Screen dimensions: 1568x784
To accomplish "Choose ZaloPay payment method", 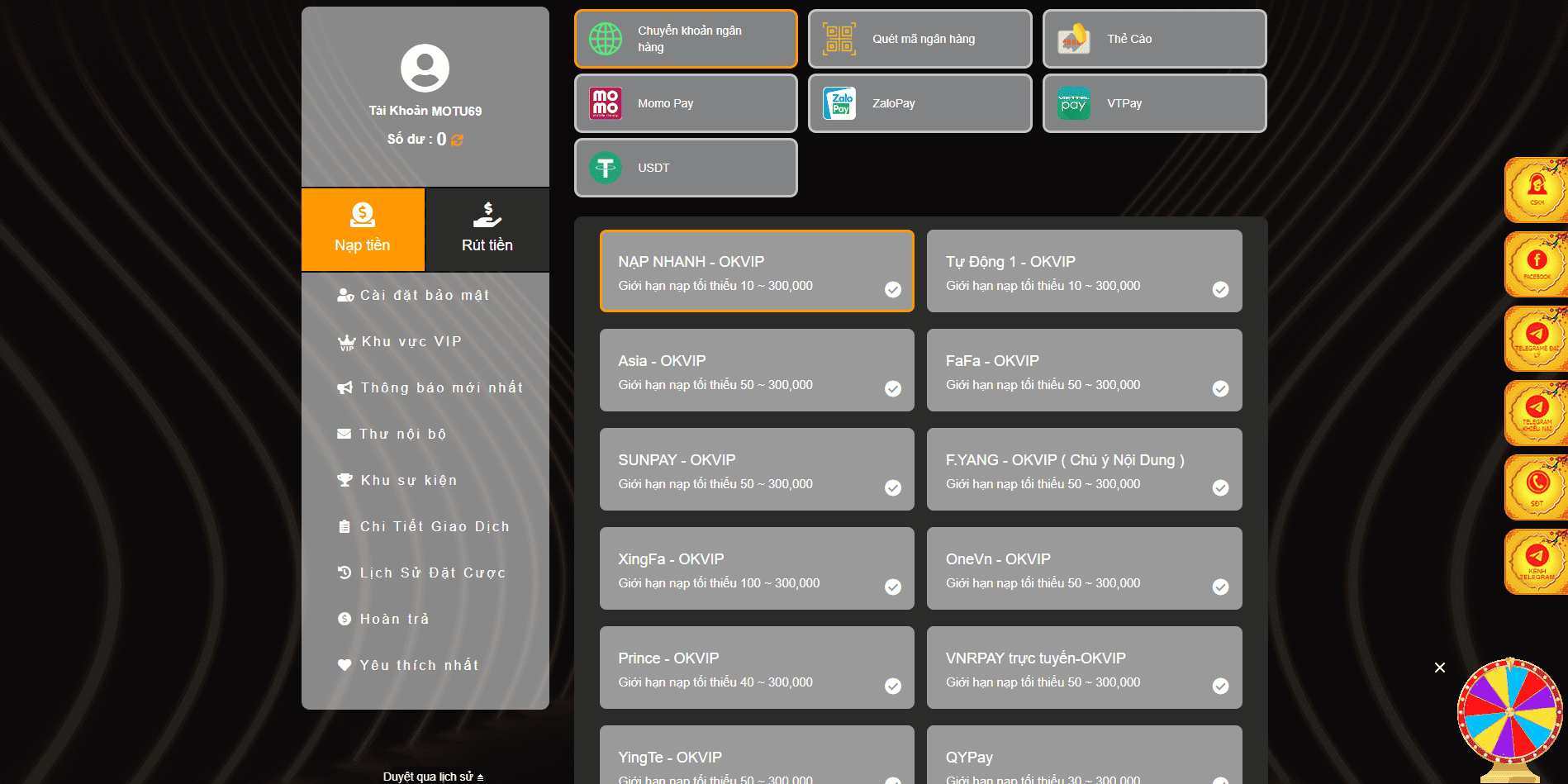I will (x=919, y=103).
